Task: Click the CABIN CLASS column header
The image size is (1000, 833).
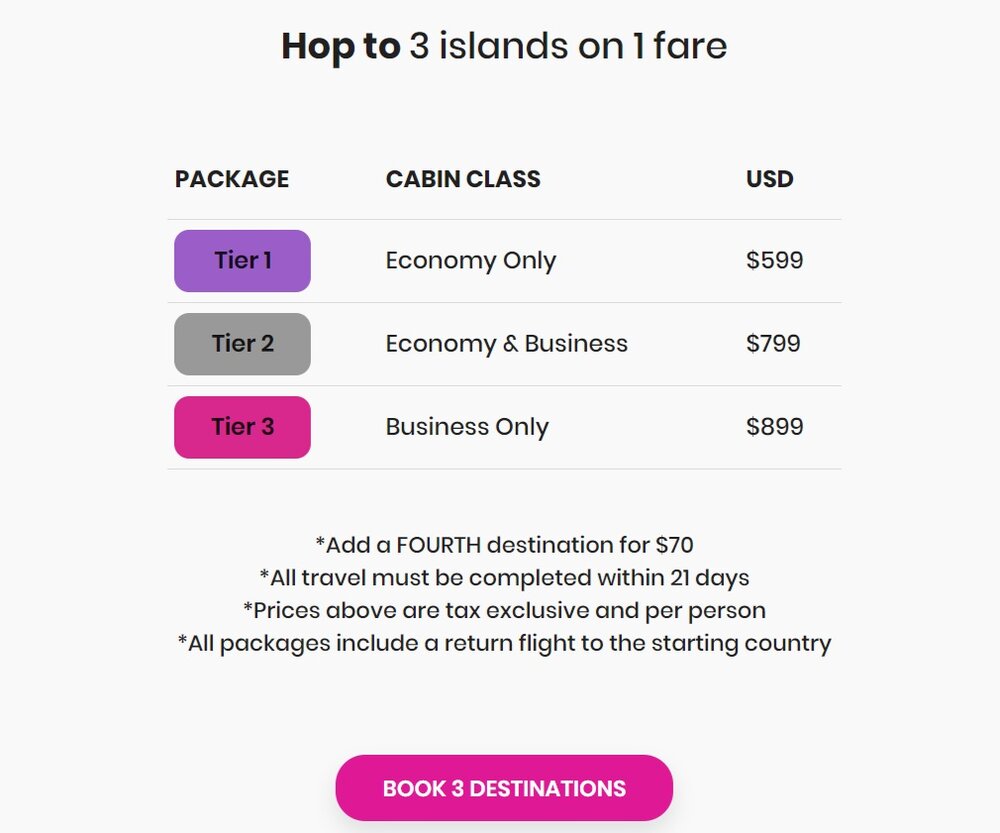Action: point(463,179)
